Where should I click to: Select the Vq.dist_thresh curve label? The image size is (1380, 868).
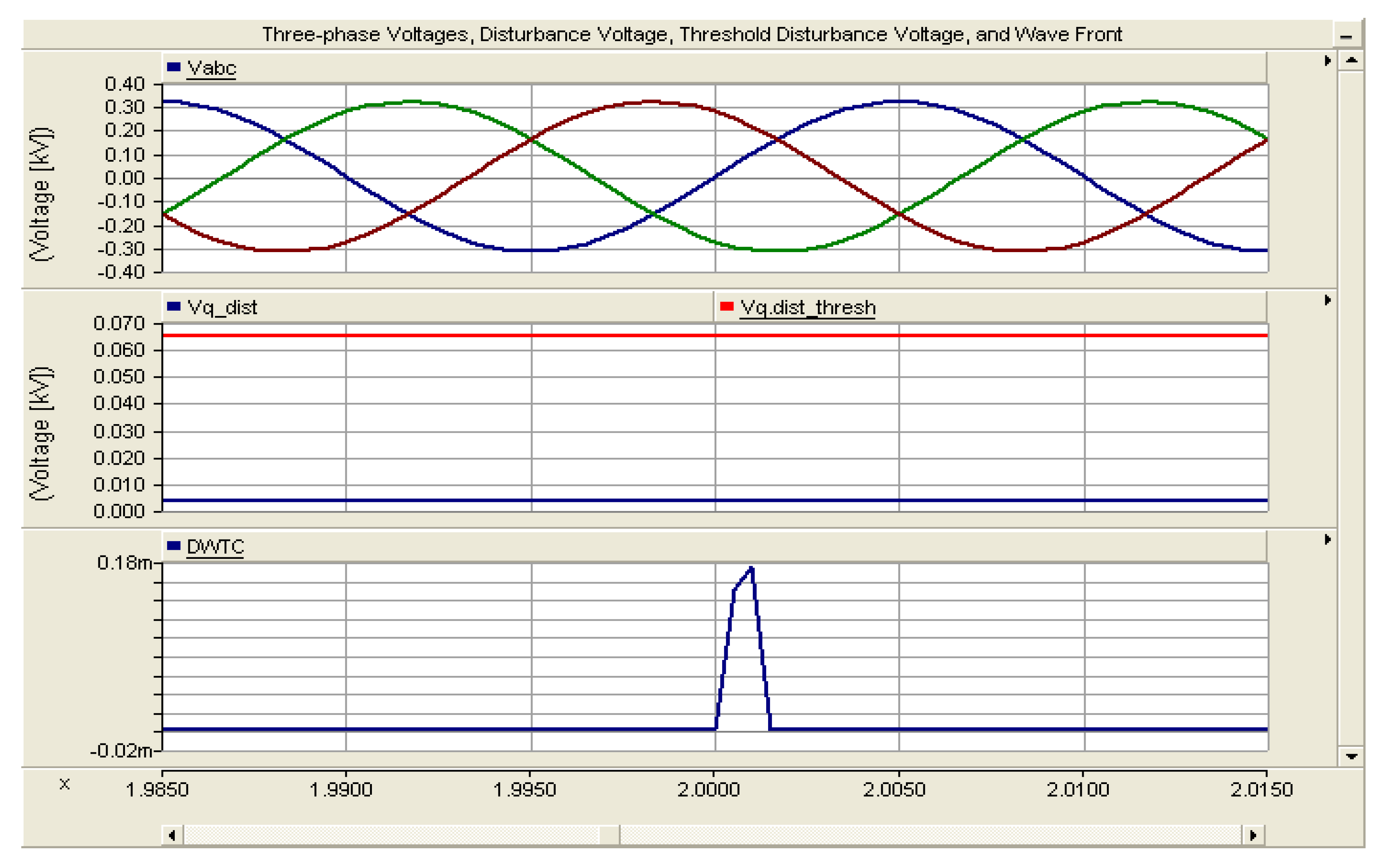coord(808,308)
